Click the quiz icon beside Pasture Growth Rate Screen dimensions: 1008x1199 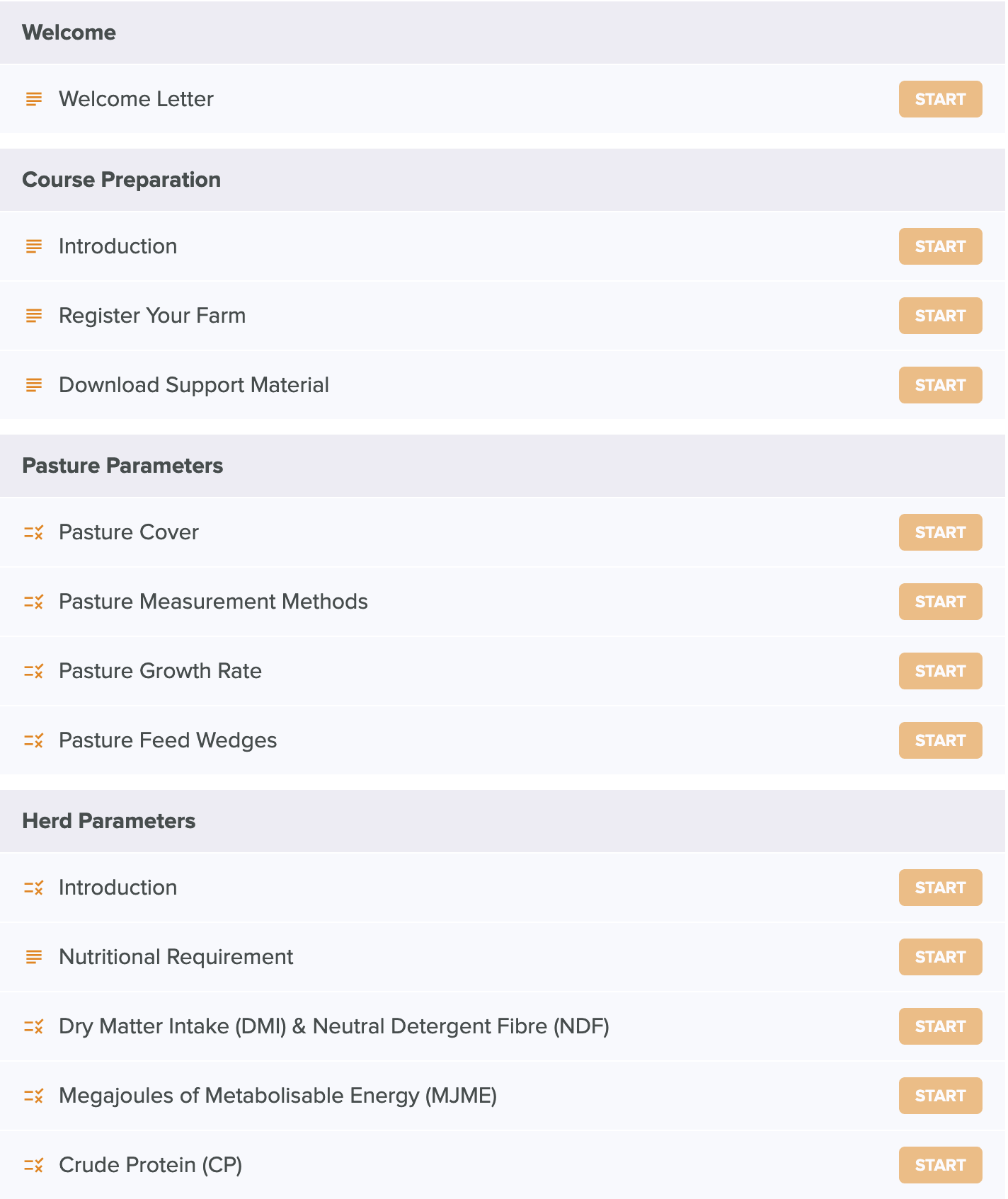pos(34,671)
